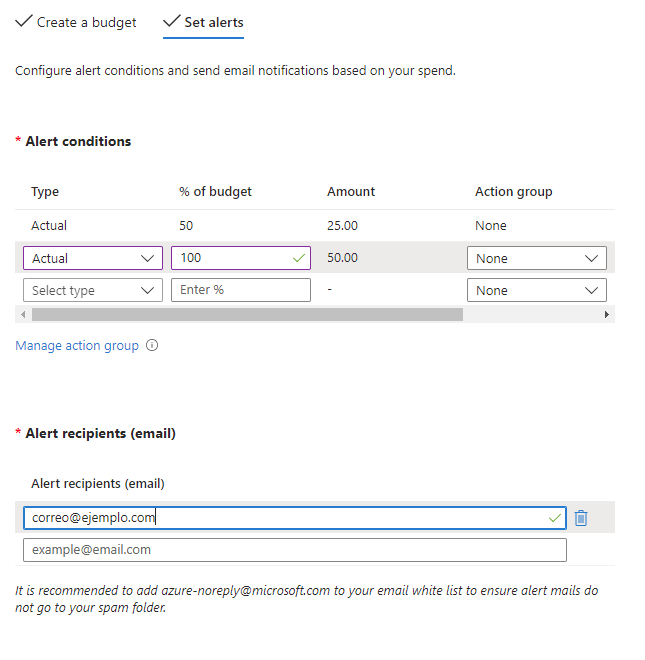
Task: Expand Action group dropdown for the empty row
Action: (537, 290)
